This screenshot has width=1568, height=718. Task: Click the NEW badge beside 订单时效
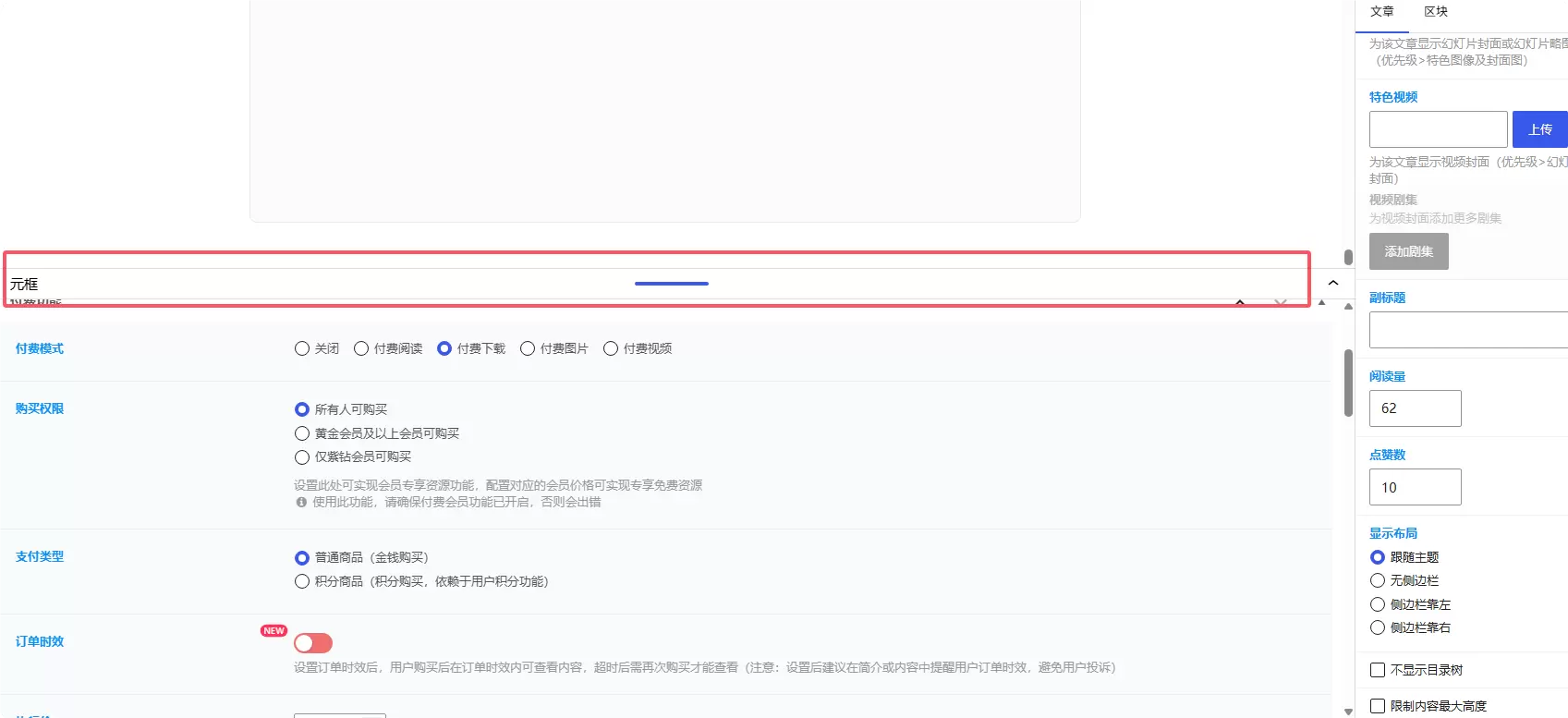[273, 630]
